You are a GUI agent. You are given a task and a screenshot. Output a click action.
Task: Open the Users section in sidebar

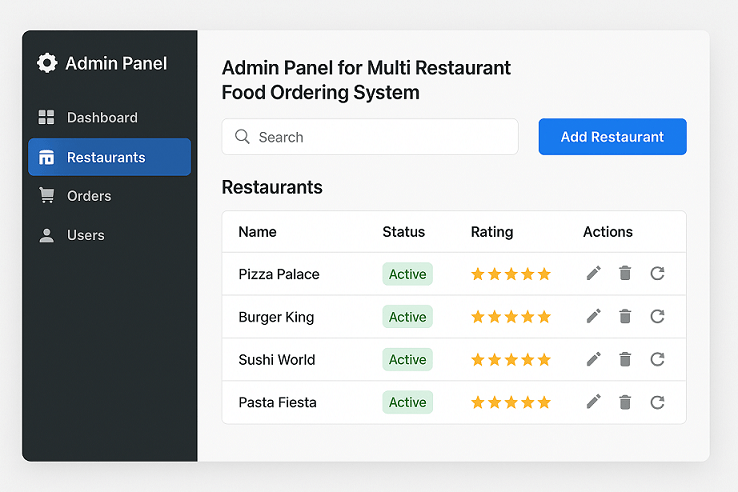(x=85, y=235)
